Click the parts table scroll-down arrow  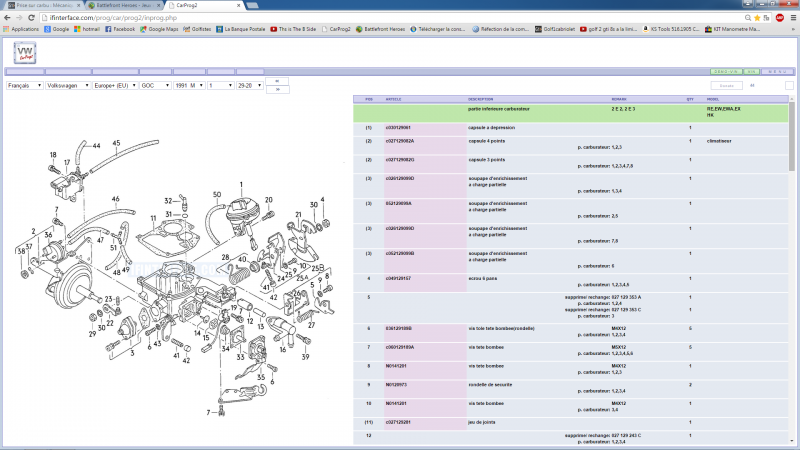791,441
